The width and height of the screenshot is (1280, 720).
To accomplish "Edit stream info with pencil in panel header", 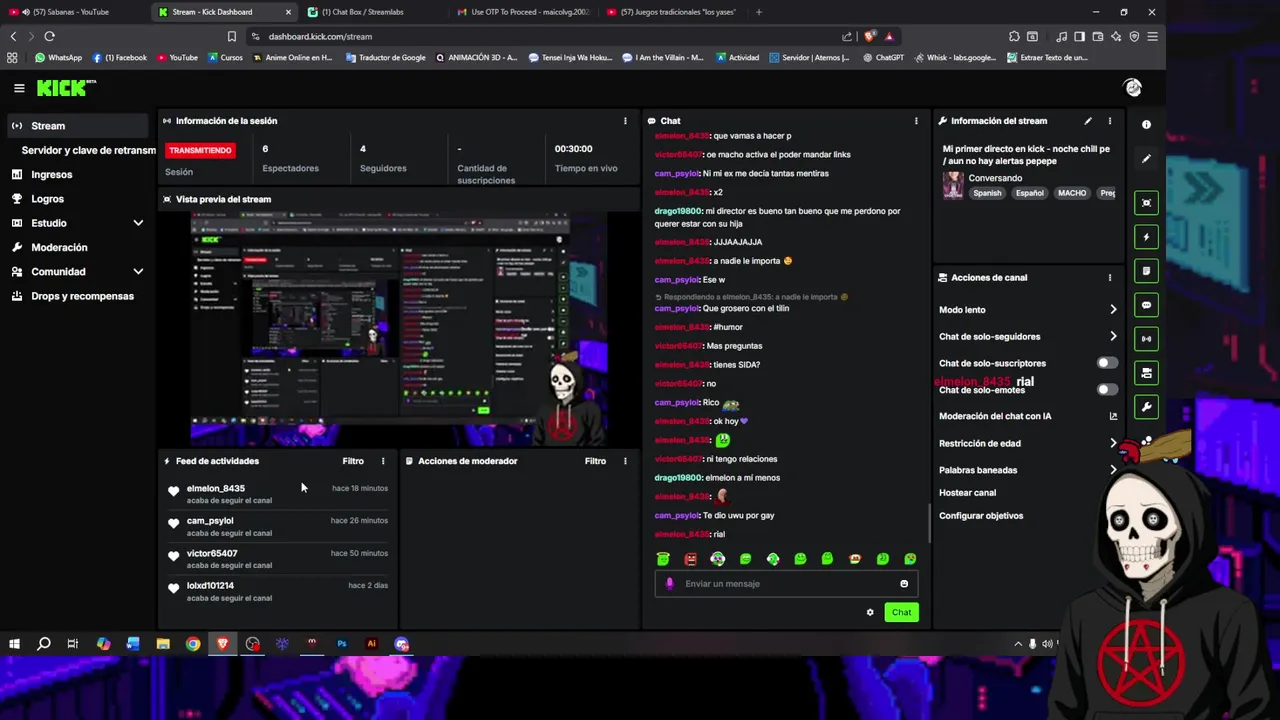I will [x=1088, y=121].
